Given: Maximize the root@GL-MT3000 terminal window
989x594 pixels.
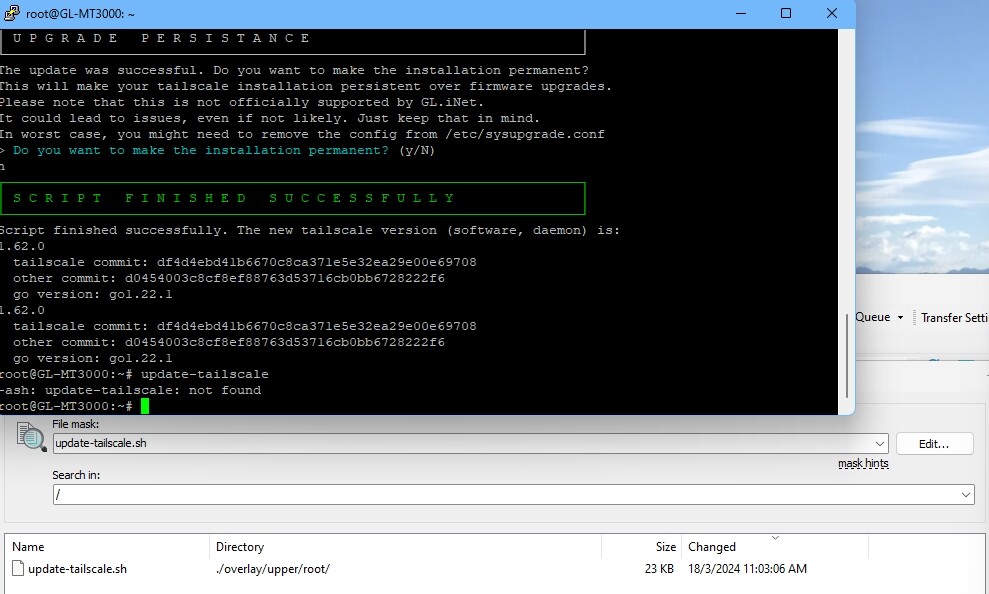Looking at the screenshot, I should click(786, 13).
